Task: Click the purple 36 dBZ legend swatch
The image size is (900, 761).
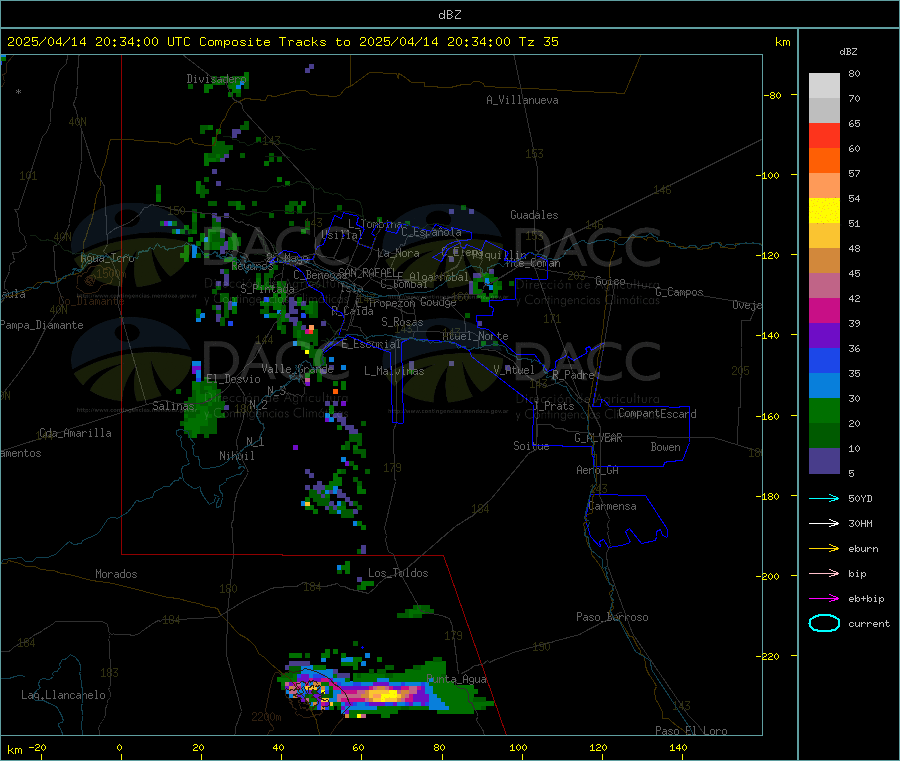Action: pos(824,335)
